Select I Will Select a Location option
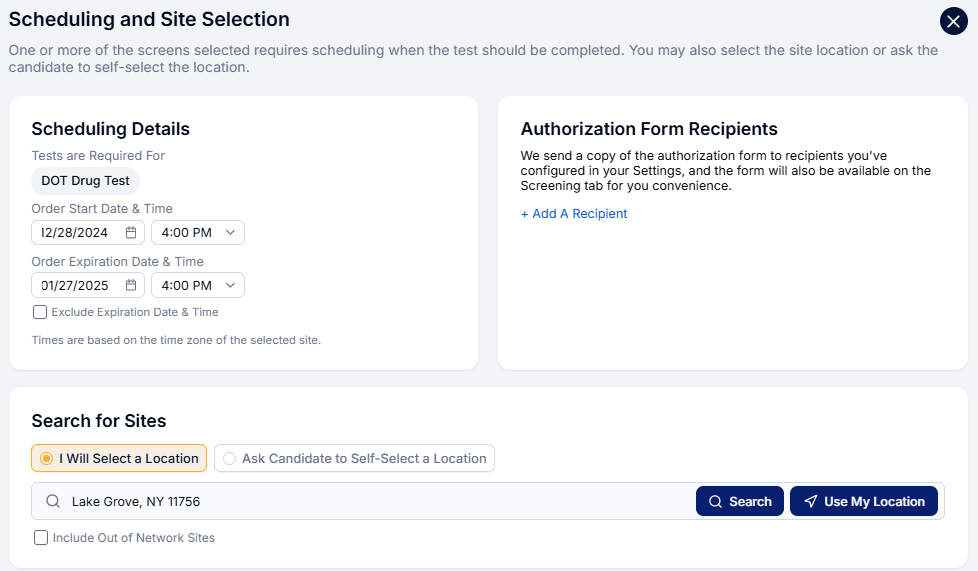Image resolution: width=978 pixels, height=571 pixels. 119,458
